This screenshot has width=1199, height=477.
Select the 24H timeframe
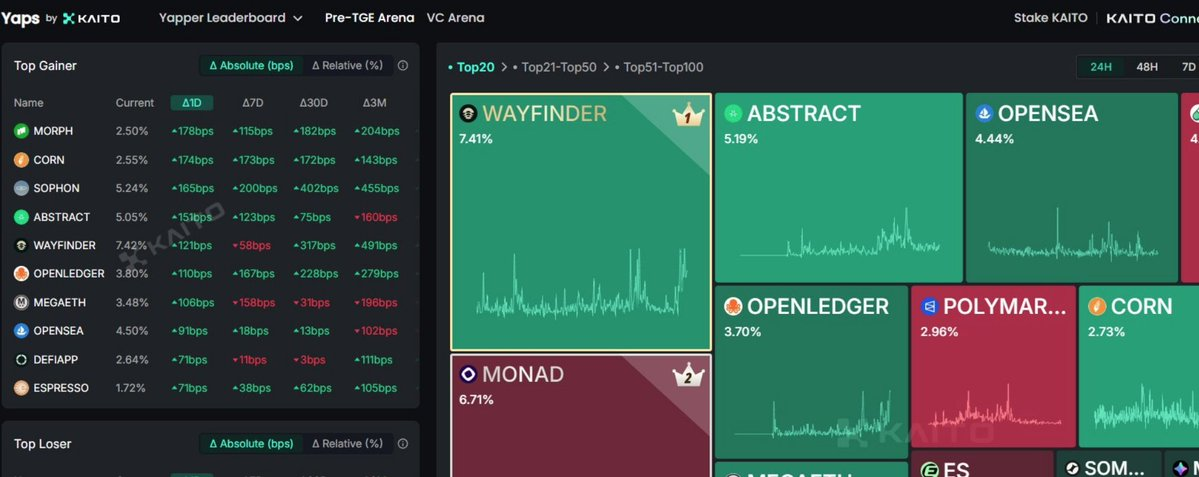[x=1101, y=67]
